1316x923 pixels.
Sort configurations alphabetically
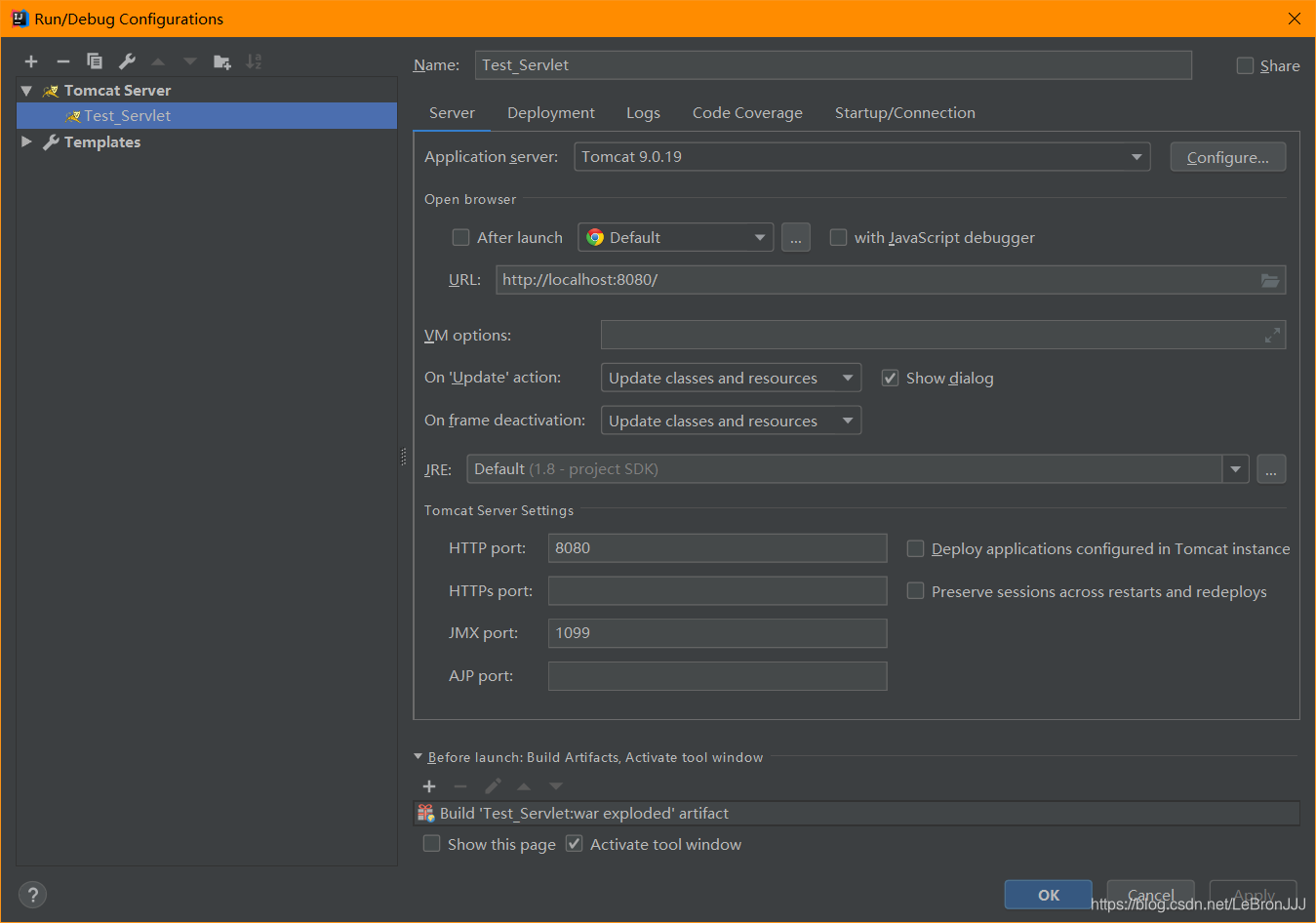254,61
